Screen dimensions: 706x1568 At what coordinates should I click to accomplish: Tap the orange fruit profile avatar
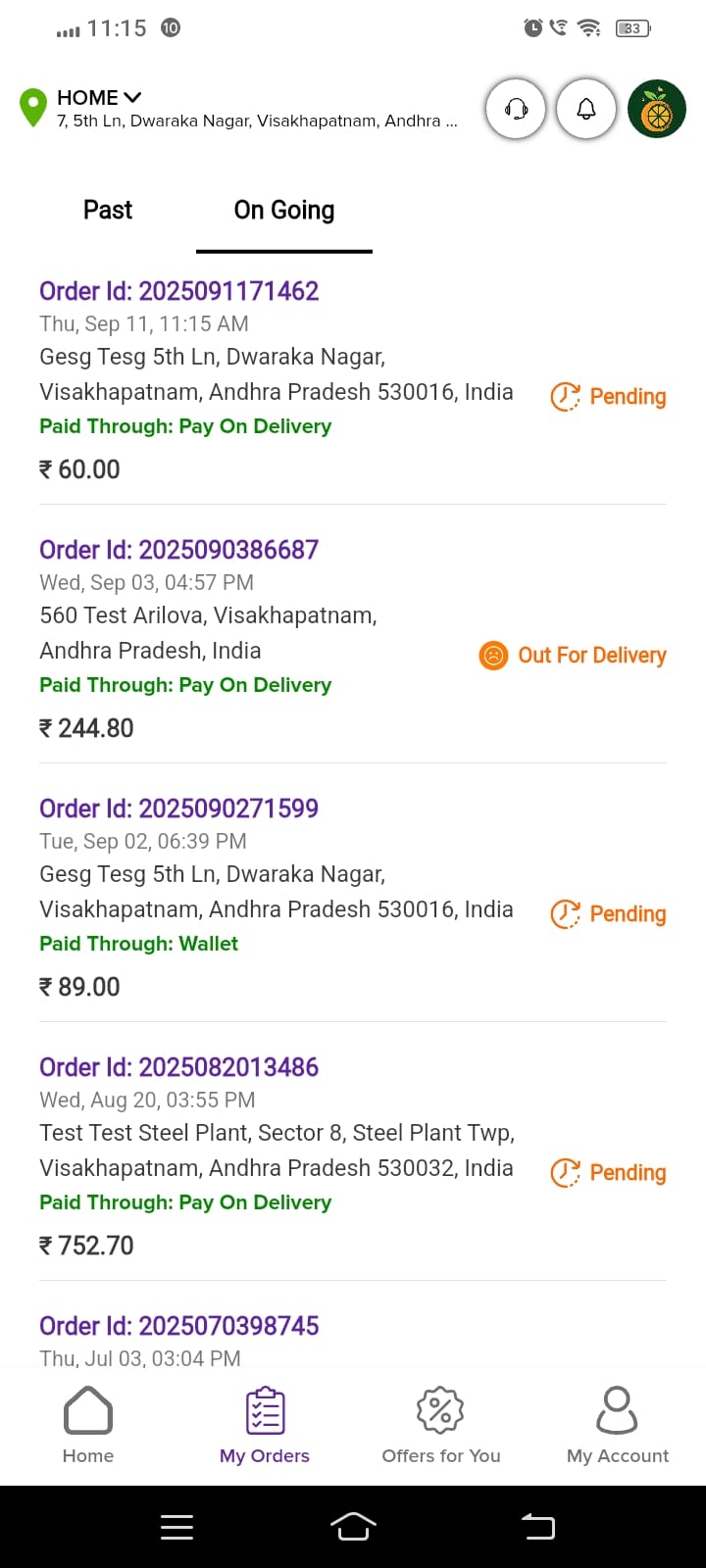tap(656, 109)
